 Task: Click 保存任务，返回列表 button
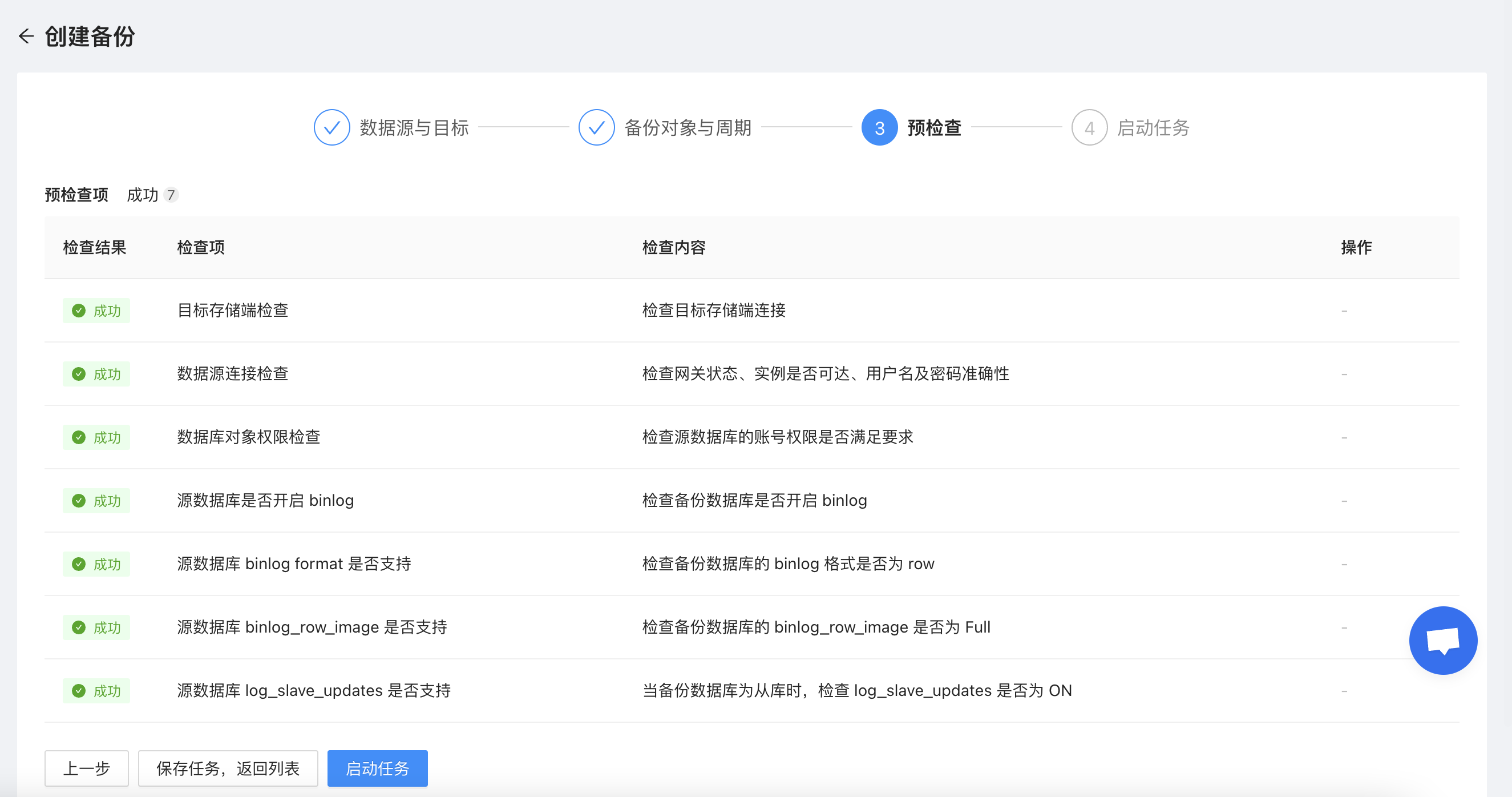[x=228, y=768]
